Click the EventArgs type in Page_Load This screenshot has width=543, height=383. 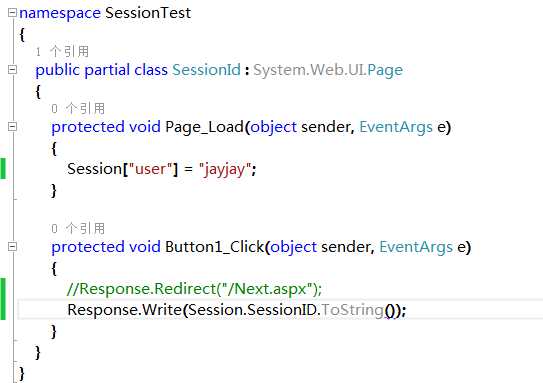(x=396, y=127)
